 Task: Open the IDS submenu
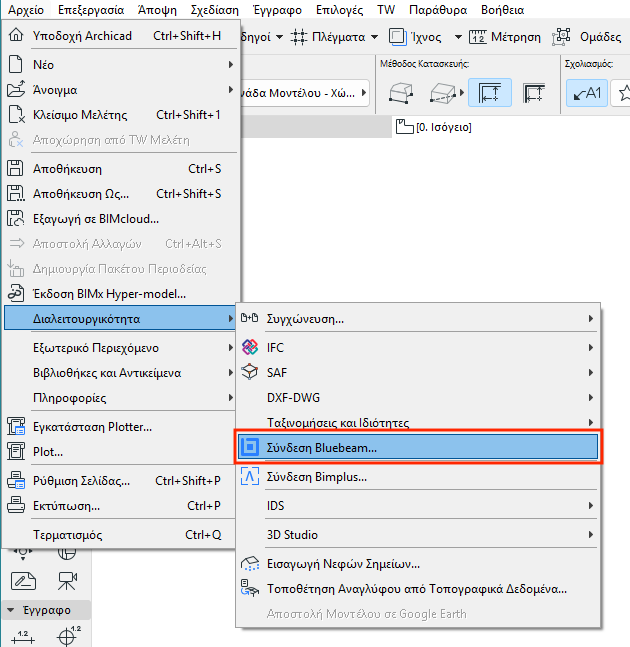[x=418, y=505]
